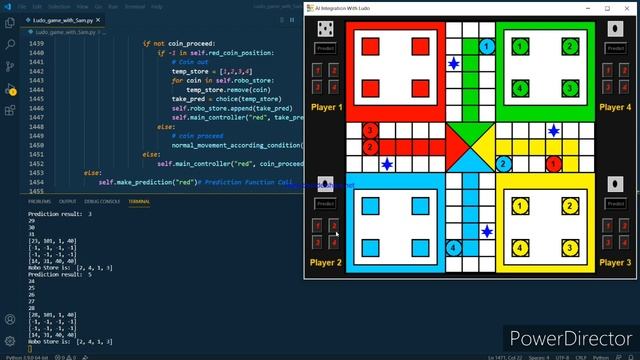This screenshot has width=640, height=360.
Task: Click the Player 4 Predict button
Action: click(x=615, y=49)
